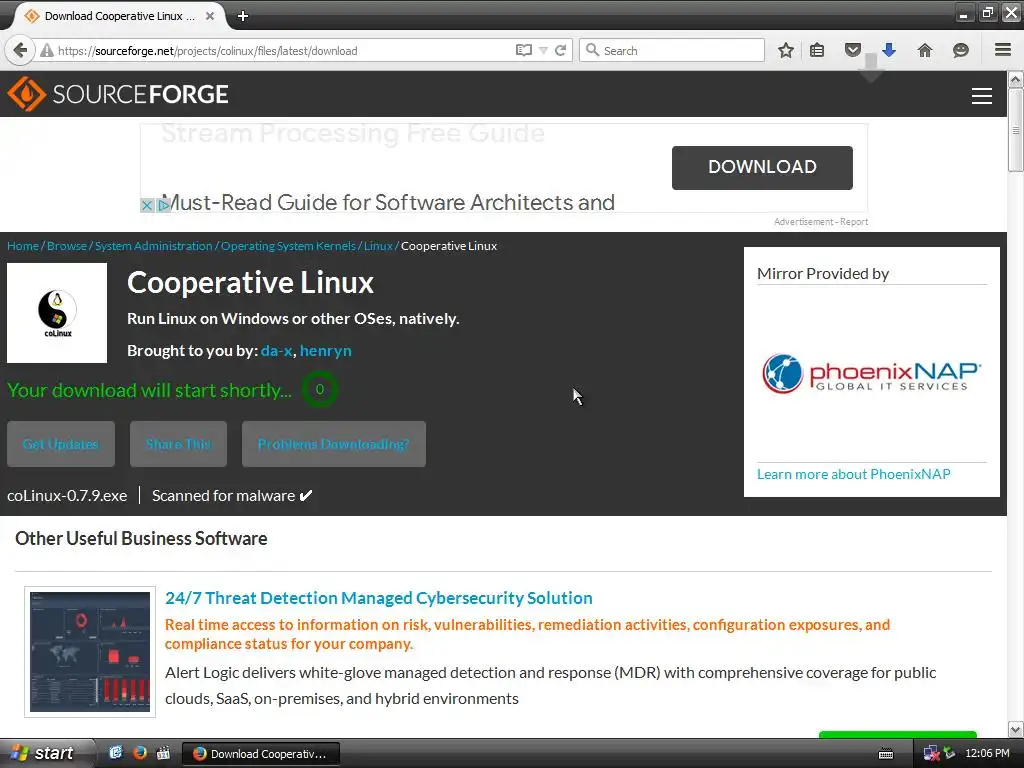Open henryn author profile link
Screen dimensions: 1024x768
point(325,351)
